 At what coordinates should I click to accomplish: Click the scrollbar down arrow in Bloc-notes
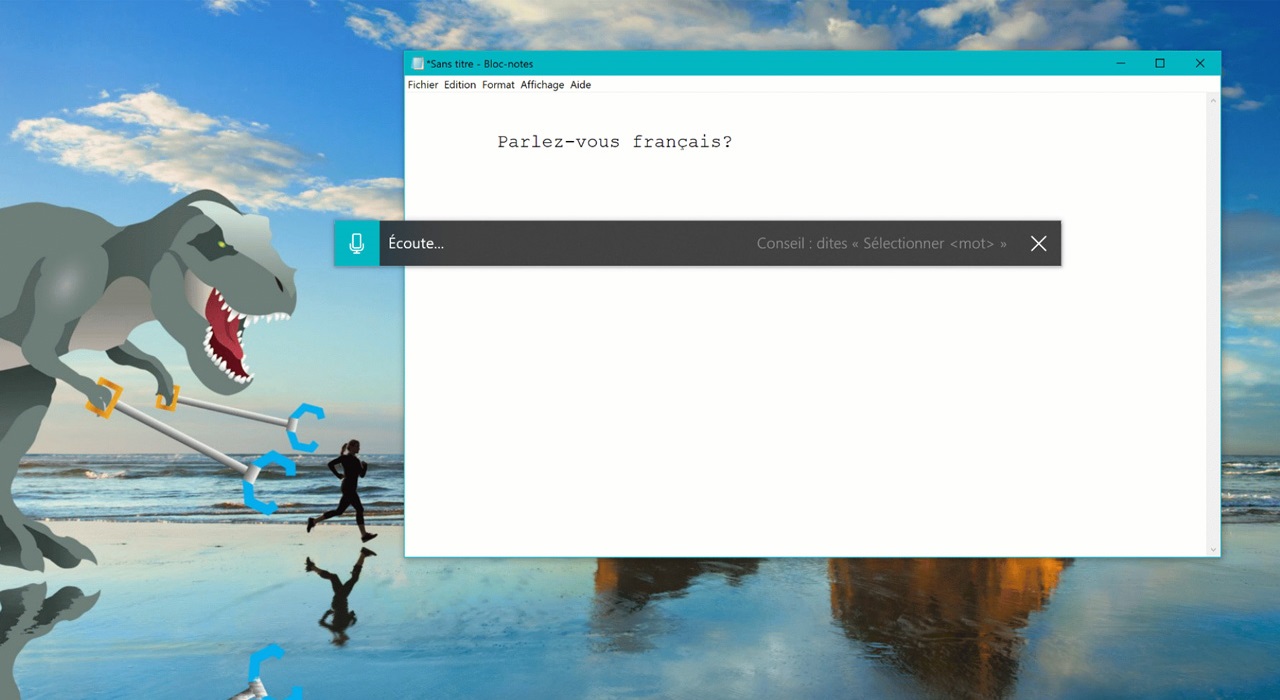coord(1214,549)
